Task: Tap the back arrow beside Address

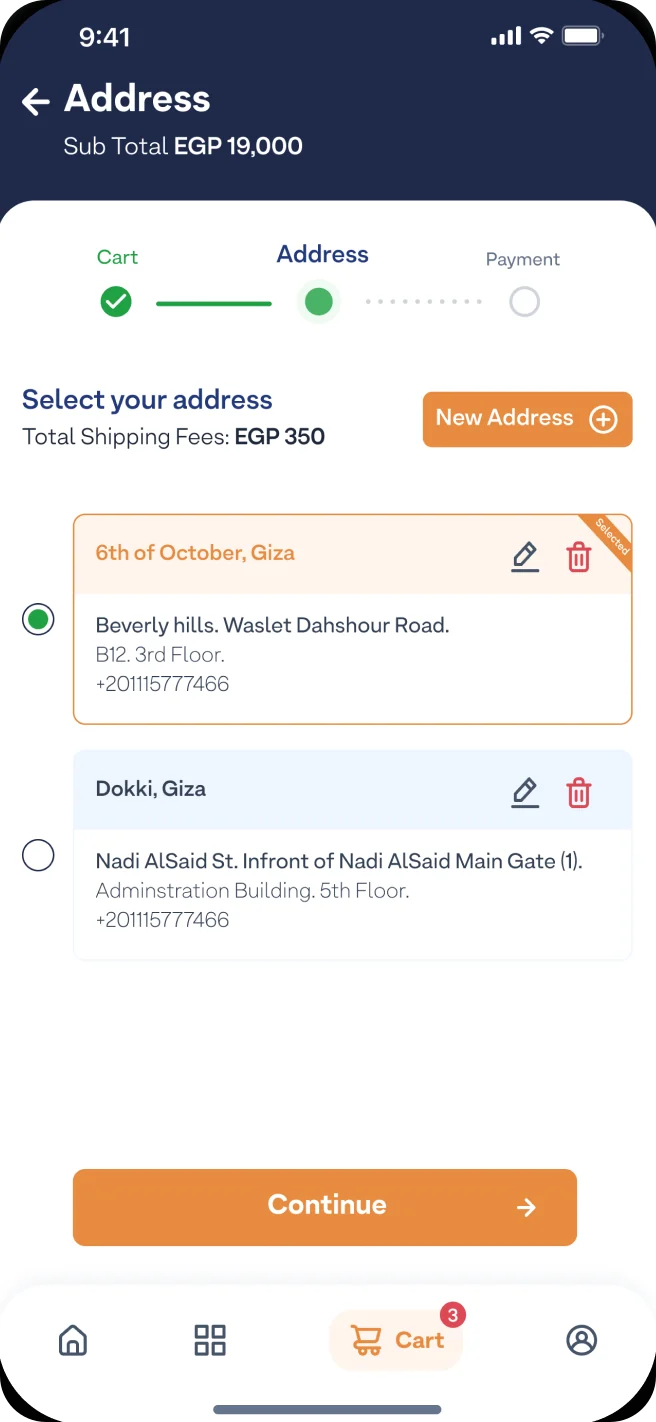Action: [36, 101]
